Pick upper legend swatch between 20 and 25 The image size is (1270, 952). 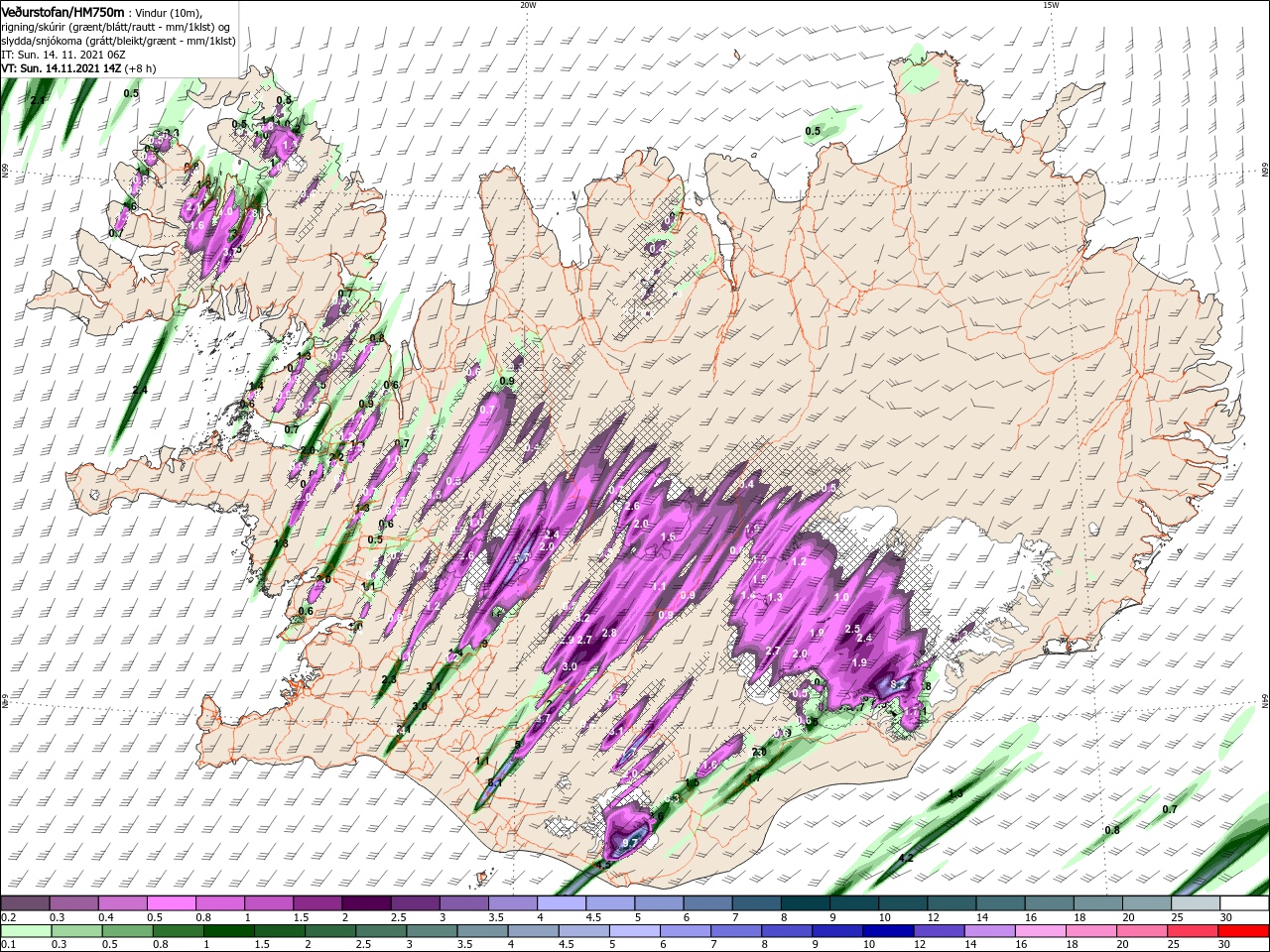(1145, 903)
